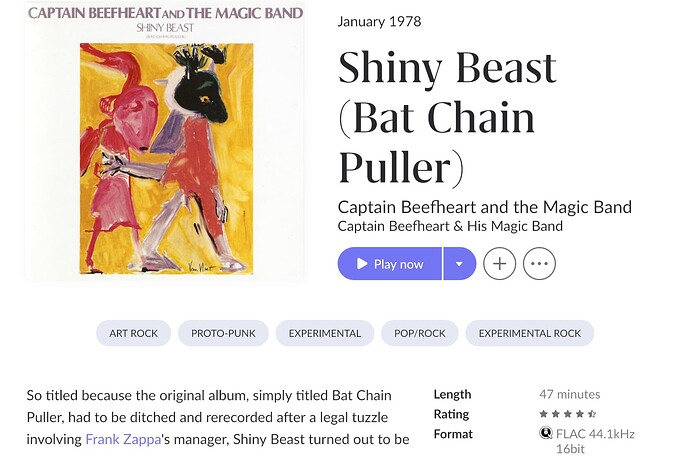Open the three-dots more options menu
The width and height of the screenshot is (690, 459).
[x=539, y=264]
